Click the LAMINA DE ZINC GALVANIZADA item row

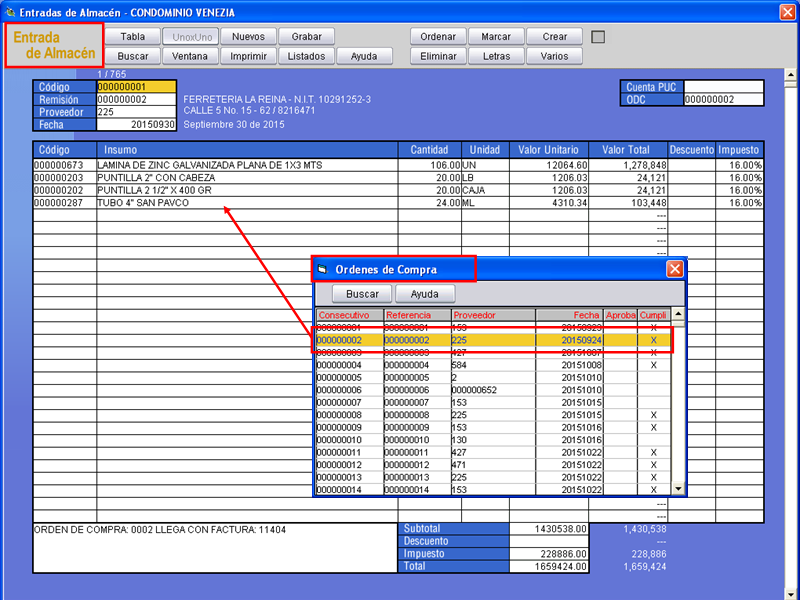pos(398,165)
